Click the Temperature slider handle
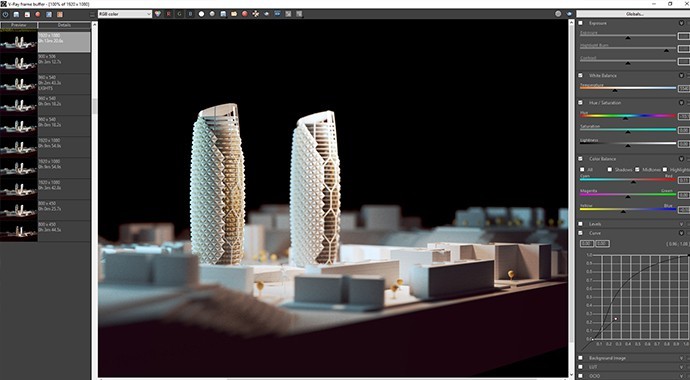Image resolution: width=690 pixels, height=380 pixels. [x=615, y=91]
